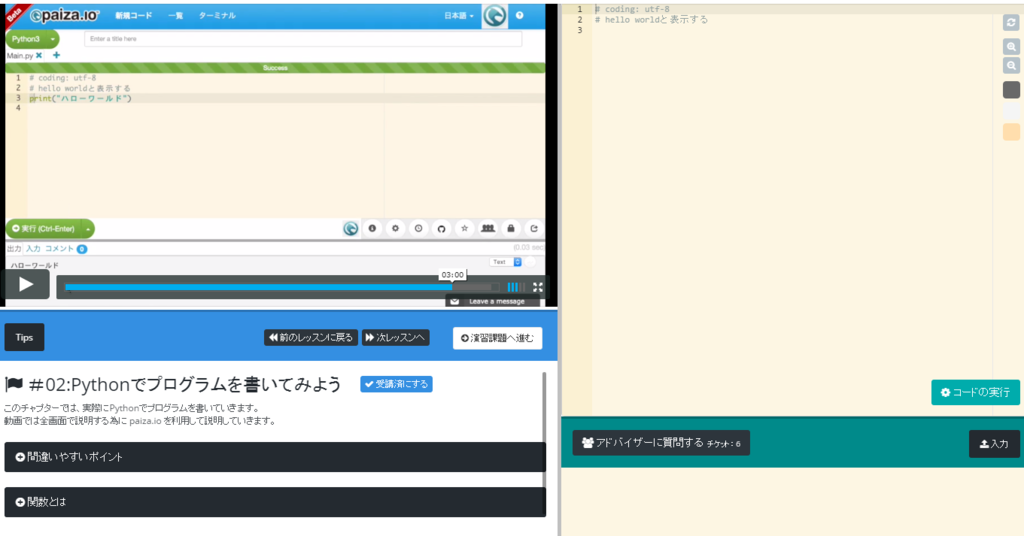1024x536 pixels.
Task: Click the info icon in paiza.io toolbar
Action: (372, 229)
